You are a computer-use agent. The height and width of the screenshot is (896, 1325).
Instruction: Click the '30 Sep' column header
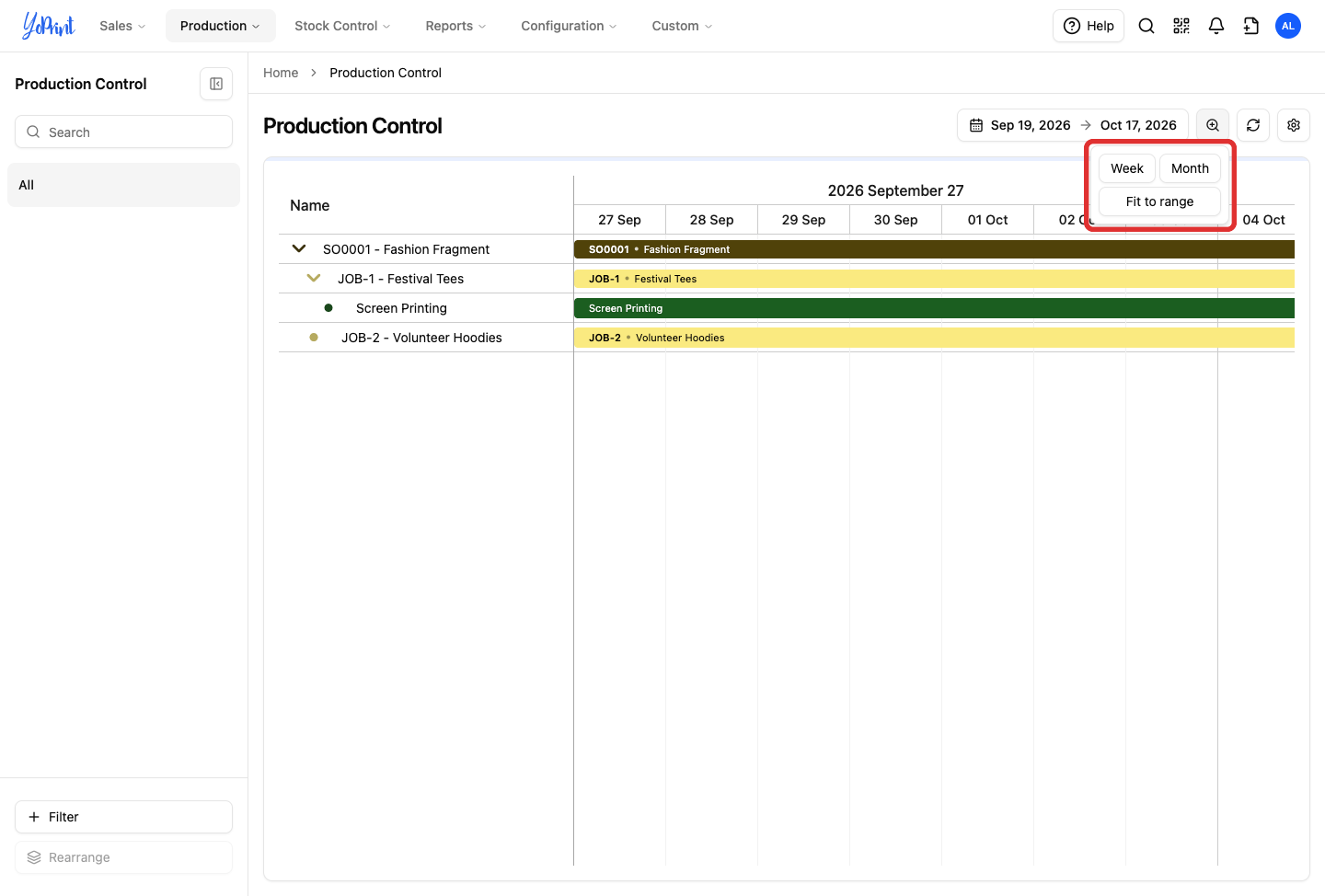click(x=895, y=220)
